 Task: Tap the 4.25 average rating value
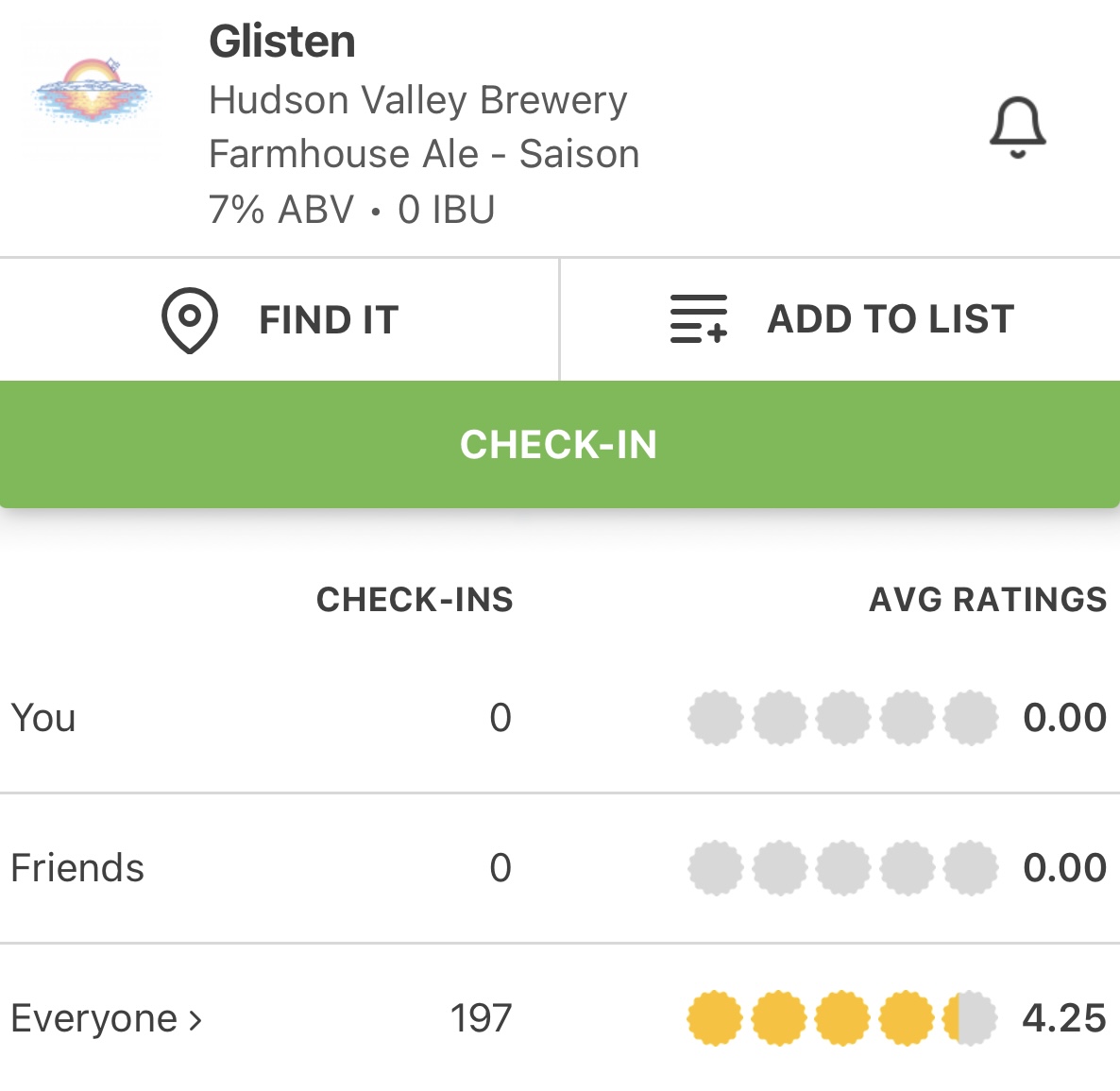(1063, 1018)
